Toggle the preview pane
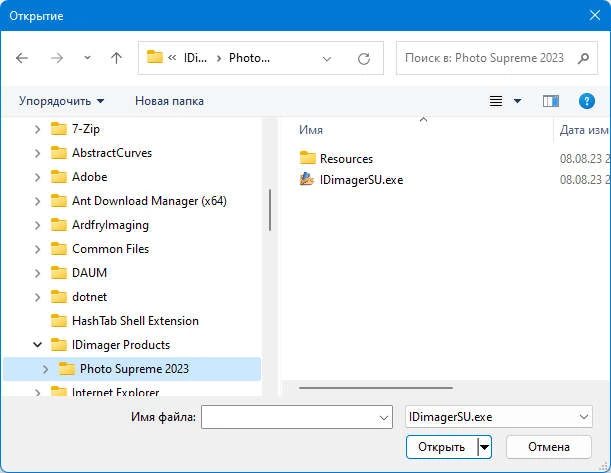Image resolution: width=611 pixels, height=473 pixels. click(551, 101)
